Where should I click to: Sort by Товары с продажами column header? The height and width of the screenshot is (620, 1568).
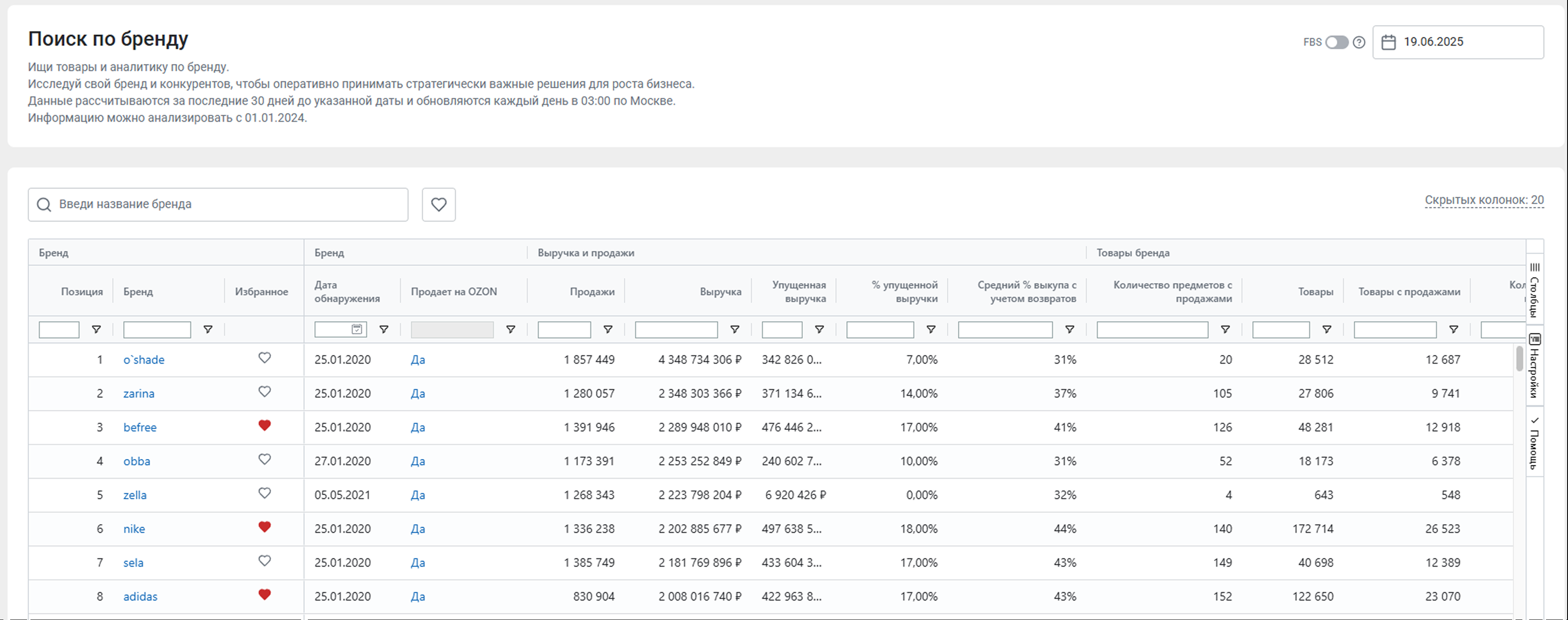coord(1410,292)
